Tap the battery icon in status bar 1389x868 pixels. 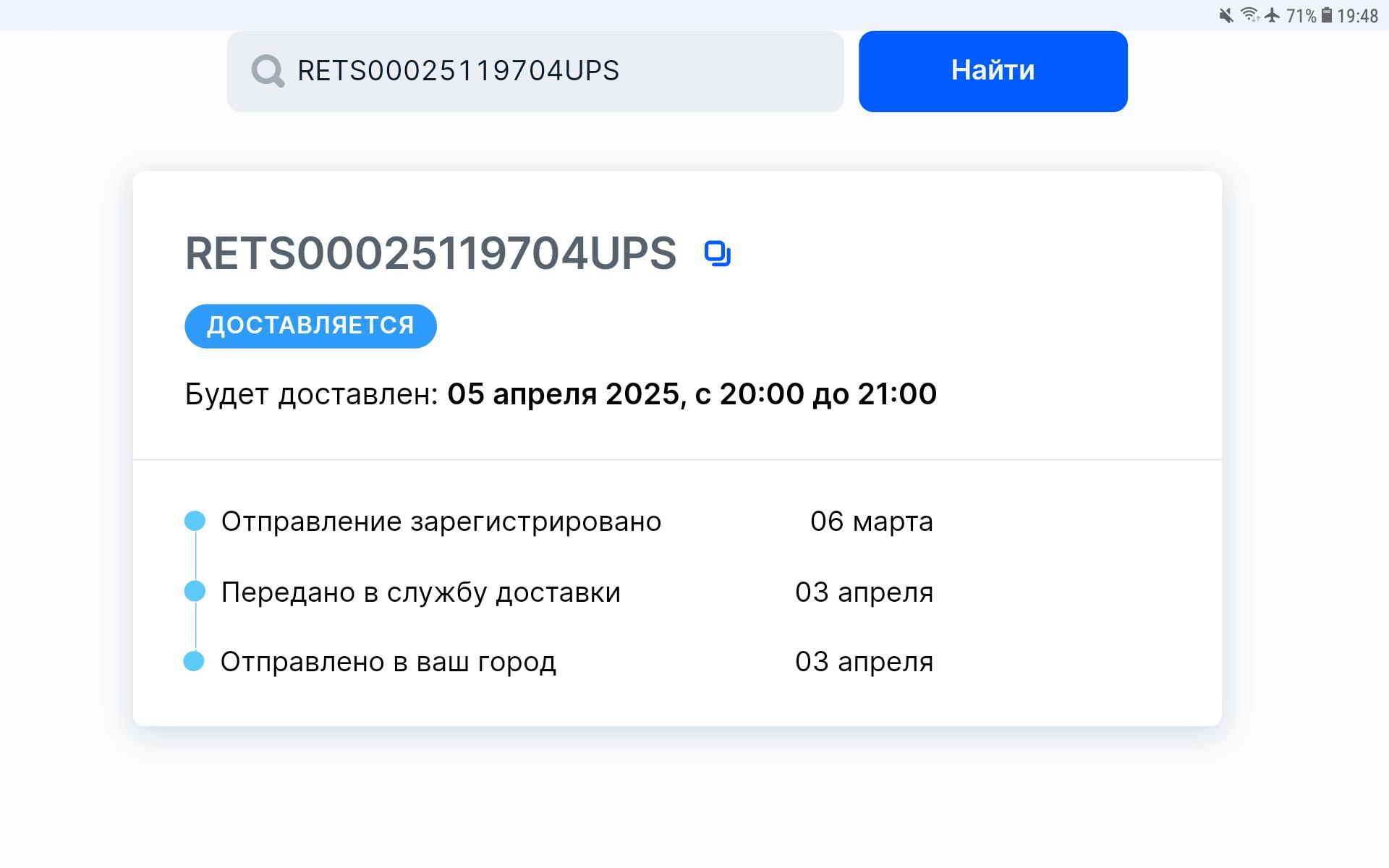(x=1327, y=15)
